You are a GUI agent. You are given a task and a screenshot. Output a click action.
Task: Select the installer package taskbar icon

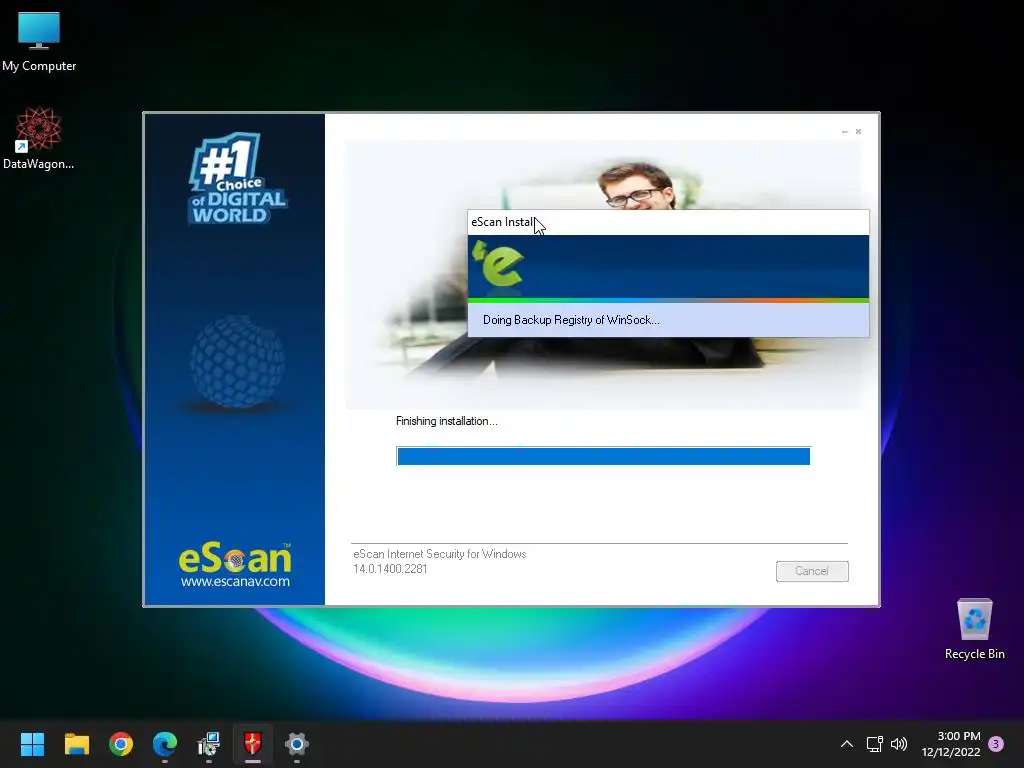click(209, 744)
